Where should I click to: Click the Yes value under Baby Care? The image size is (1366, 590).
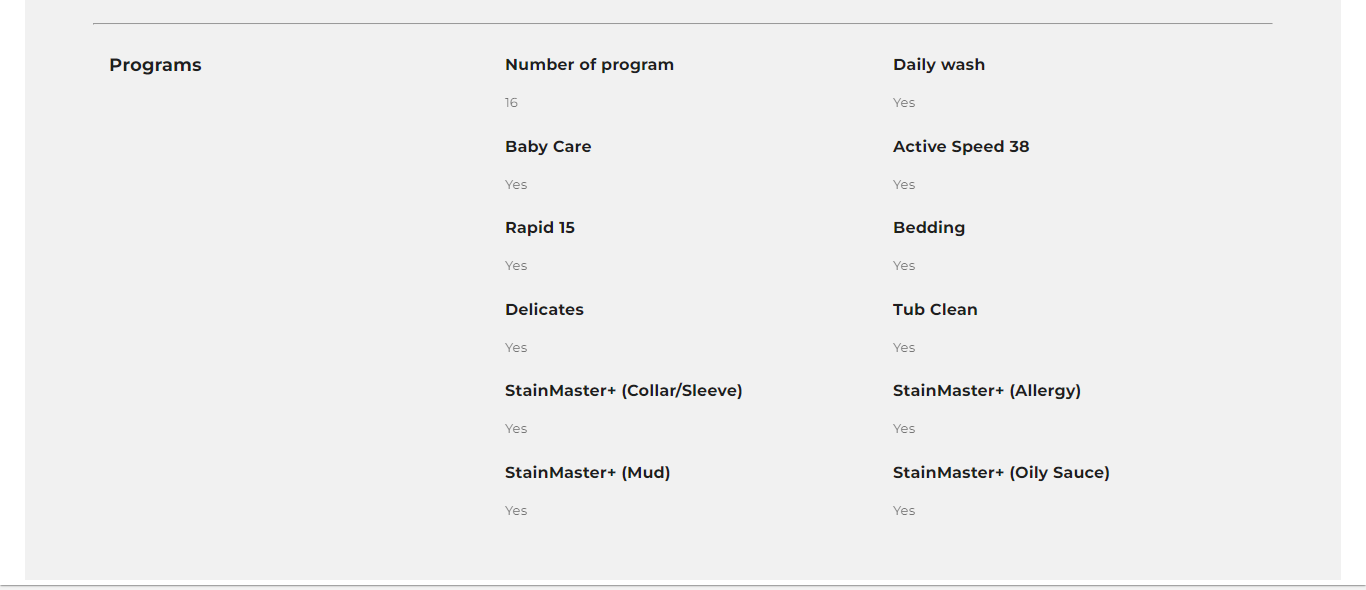(516, 185)
